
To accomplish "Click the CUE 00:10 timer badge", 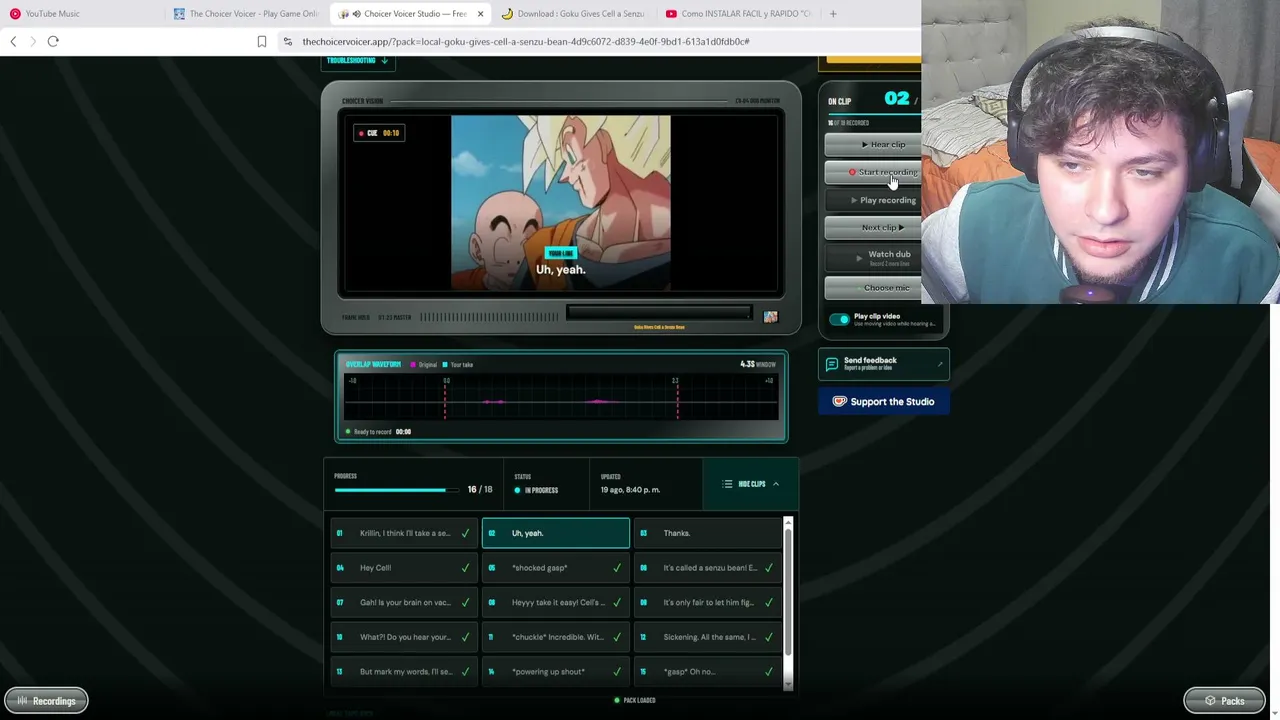I will coord(379,133).
